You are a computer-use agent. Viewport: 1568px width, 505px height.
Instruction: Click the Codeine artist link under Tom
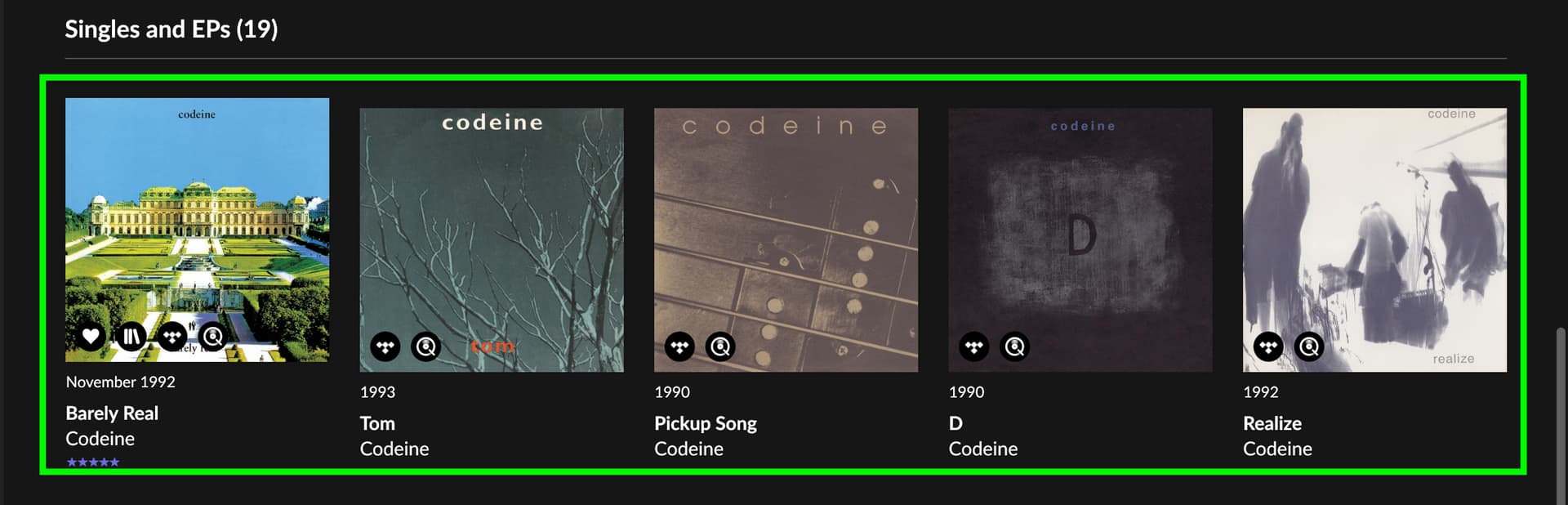[x=394, y=449]
